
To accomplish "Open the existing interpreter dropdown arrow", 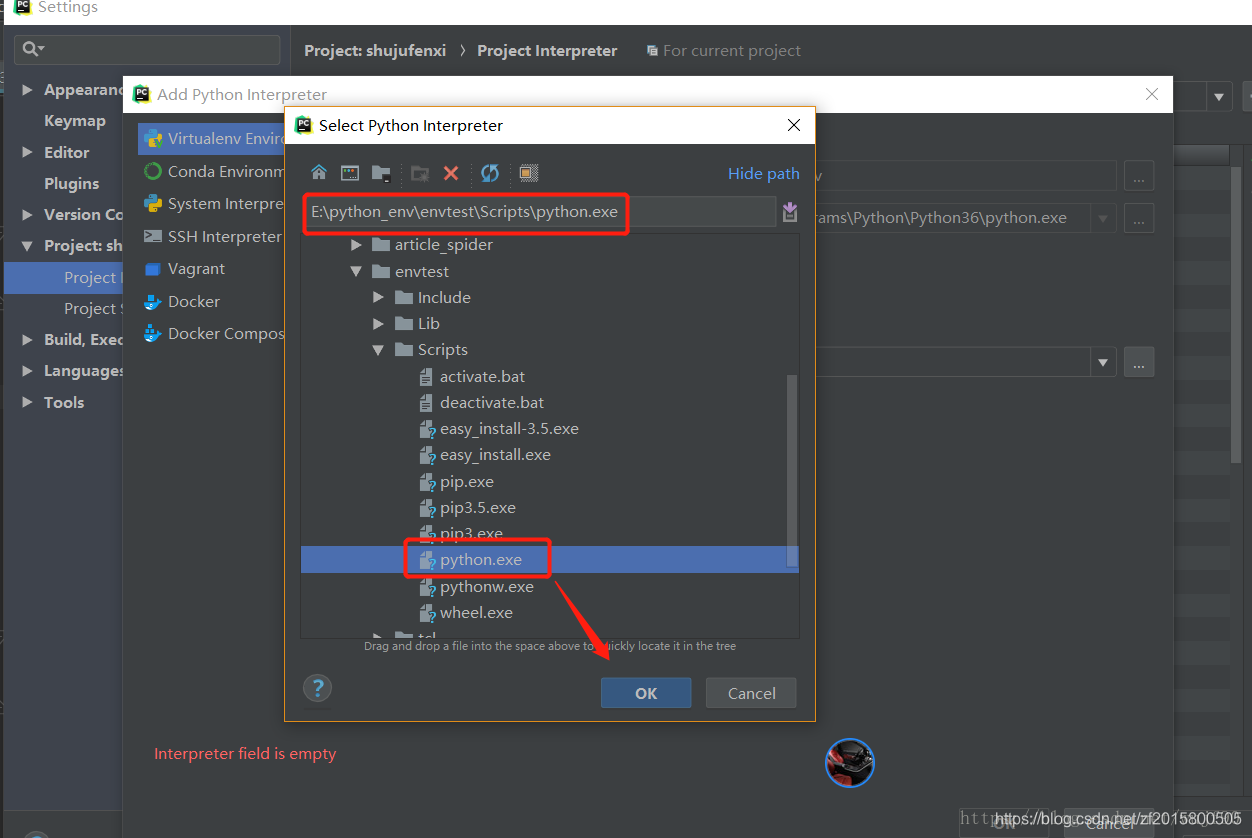I will (x=1104, y=362).
